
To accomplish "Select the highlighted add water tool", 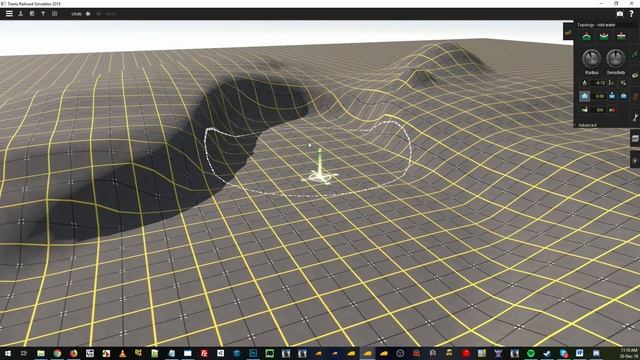I will 584,96.
